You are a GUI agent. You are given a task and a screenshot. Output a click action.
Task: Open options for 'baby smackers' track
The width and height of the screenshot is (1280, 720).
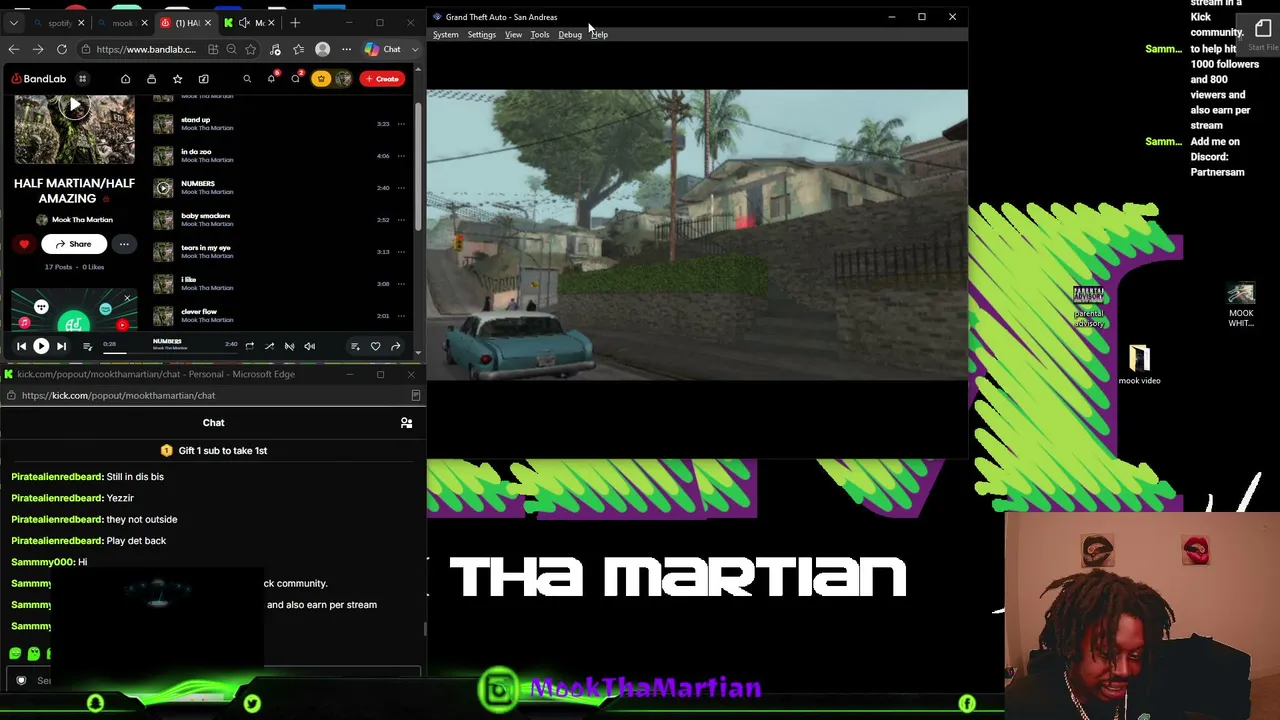(401, 220)
